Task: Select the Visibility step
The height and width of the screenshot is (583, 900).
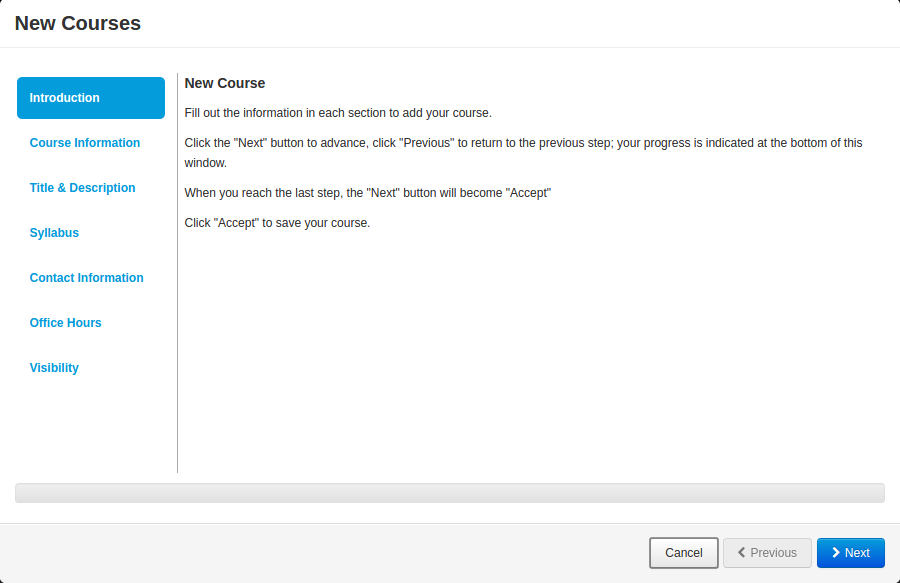Action: pyautogui.click(x=55, y=368)
